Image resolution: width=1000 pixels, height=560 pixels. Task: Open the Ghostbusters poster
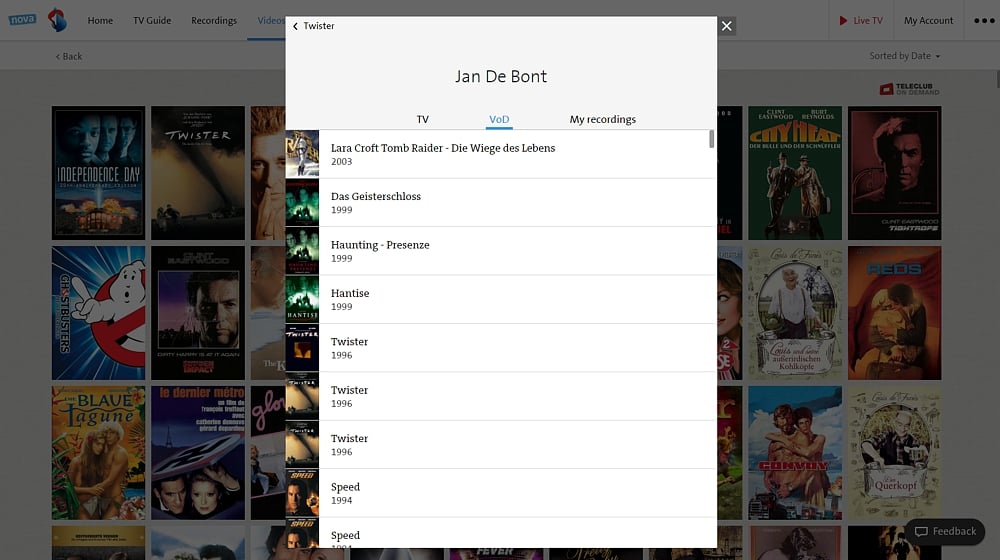pos(98,313)
